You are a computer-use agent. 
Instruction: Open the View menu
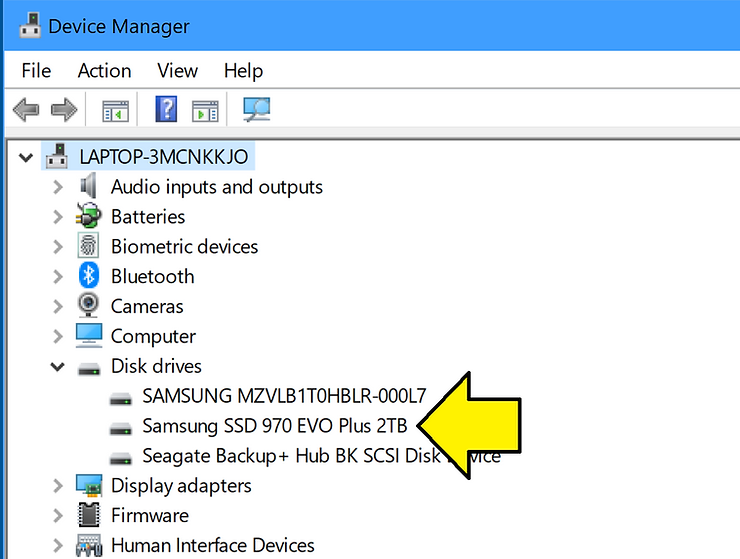(x=177, y=71)
